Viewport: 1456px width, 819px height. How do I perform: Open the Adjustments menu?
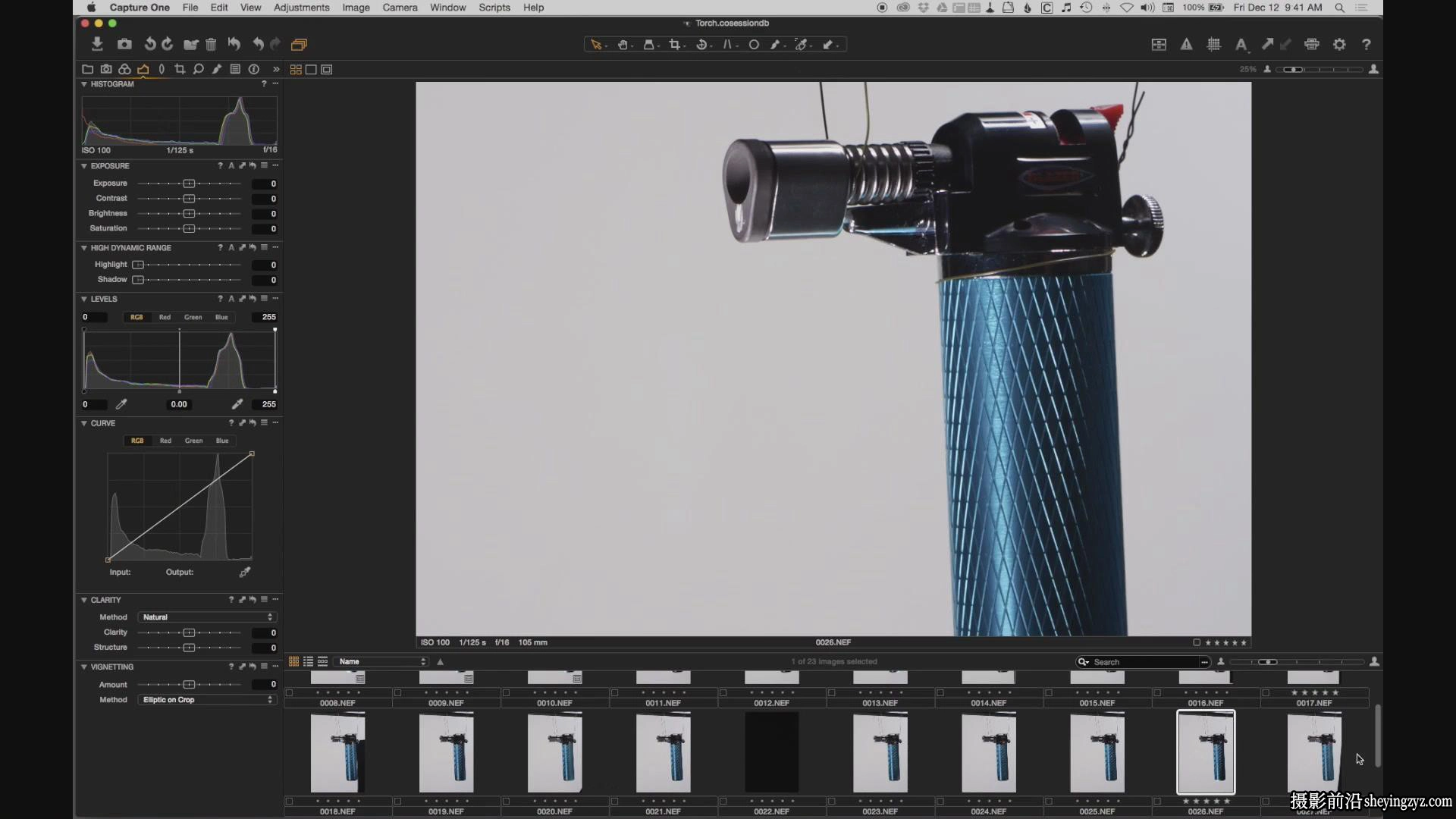point(301,8)
